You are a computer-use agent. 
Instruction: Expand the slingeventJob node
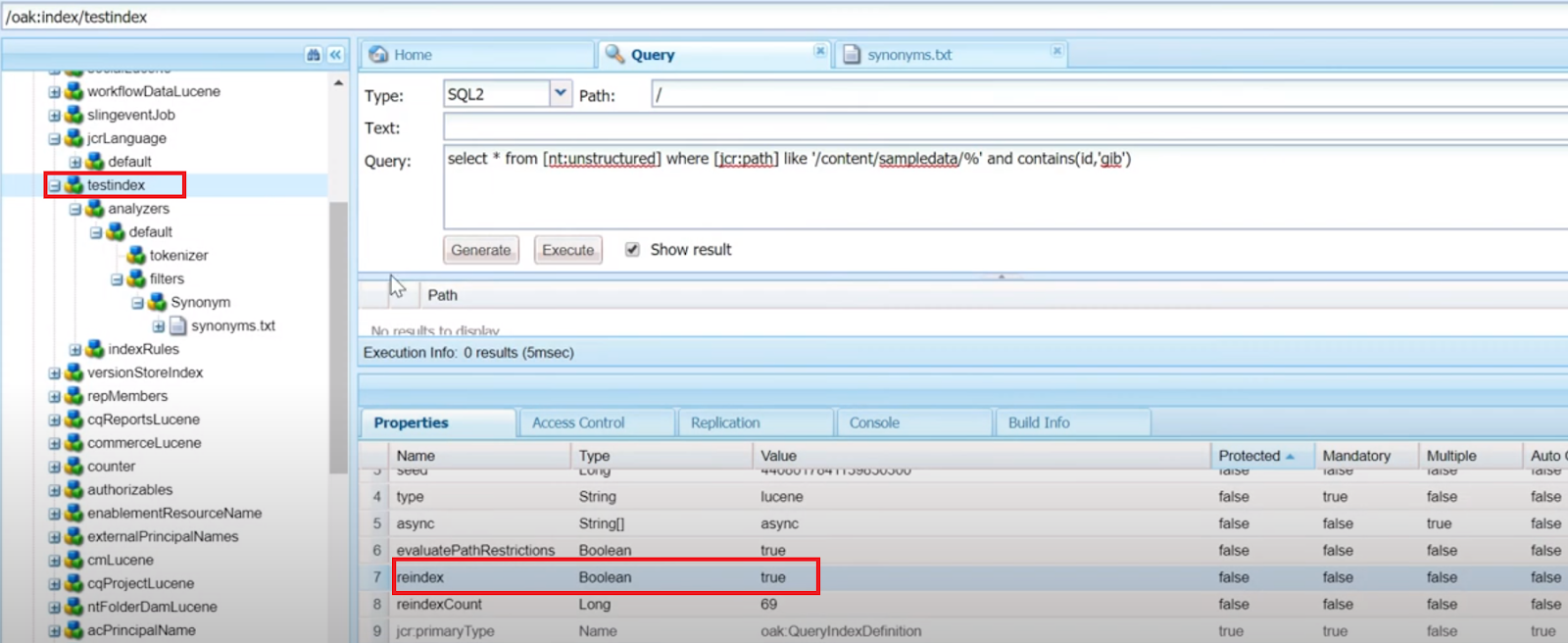point(55,115)
